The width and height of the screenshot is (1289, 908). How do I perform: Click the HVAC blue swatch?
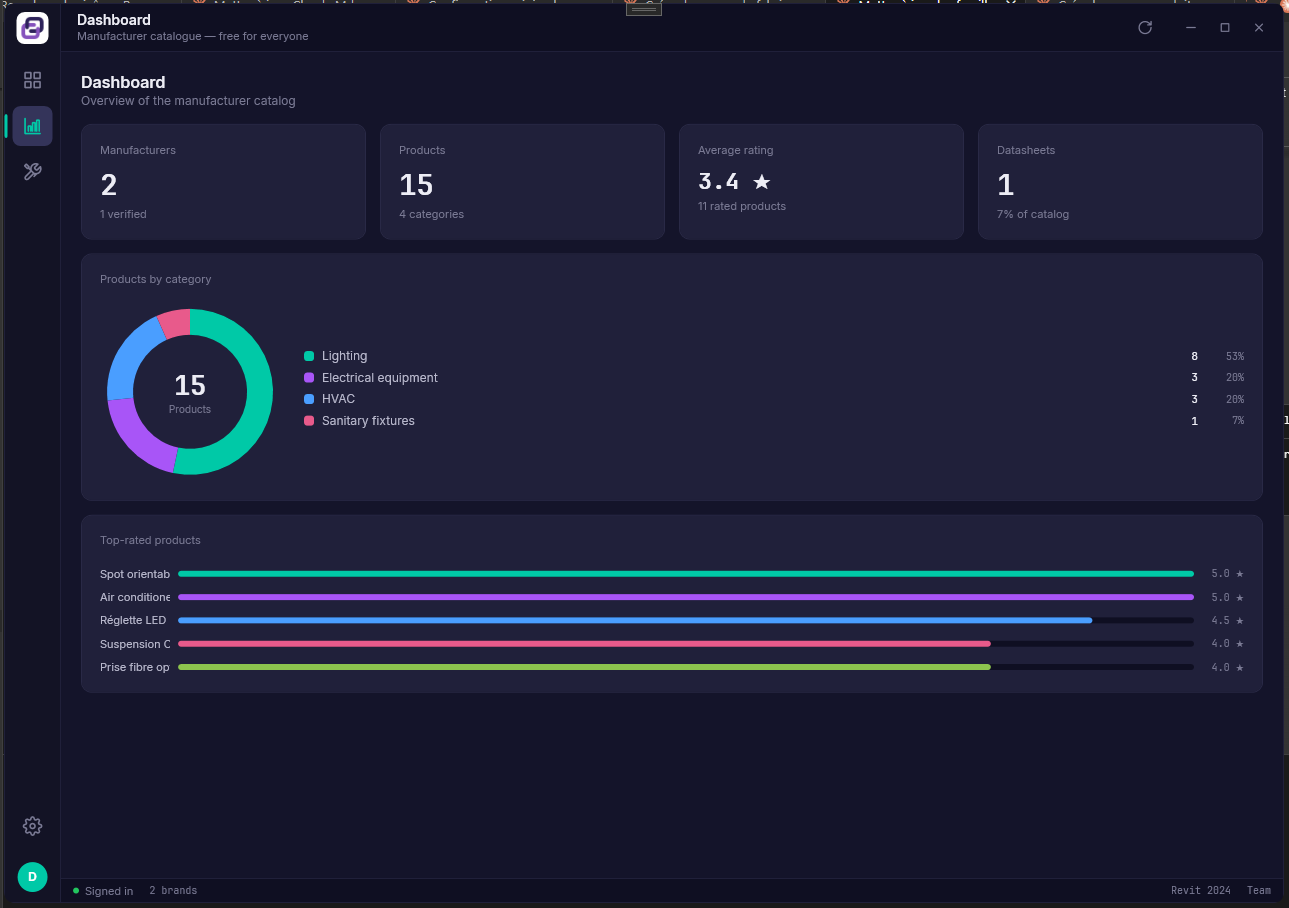309,399
